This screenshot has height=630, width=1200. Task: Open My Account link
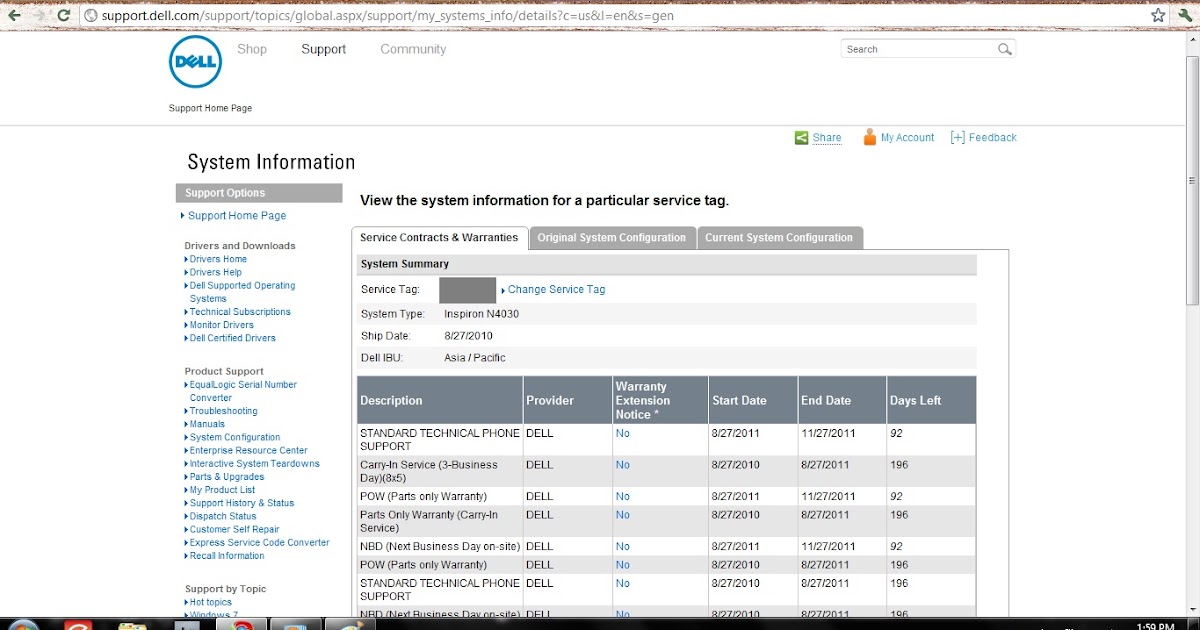[x=908, y=138]
